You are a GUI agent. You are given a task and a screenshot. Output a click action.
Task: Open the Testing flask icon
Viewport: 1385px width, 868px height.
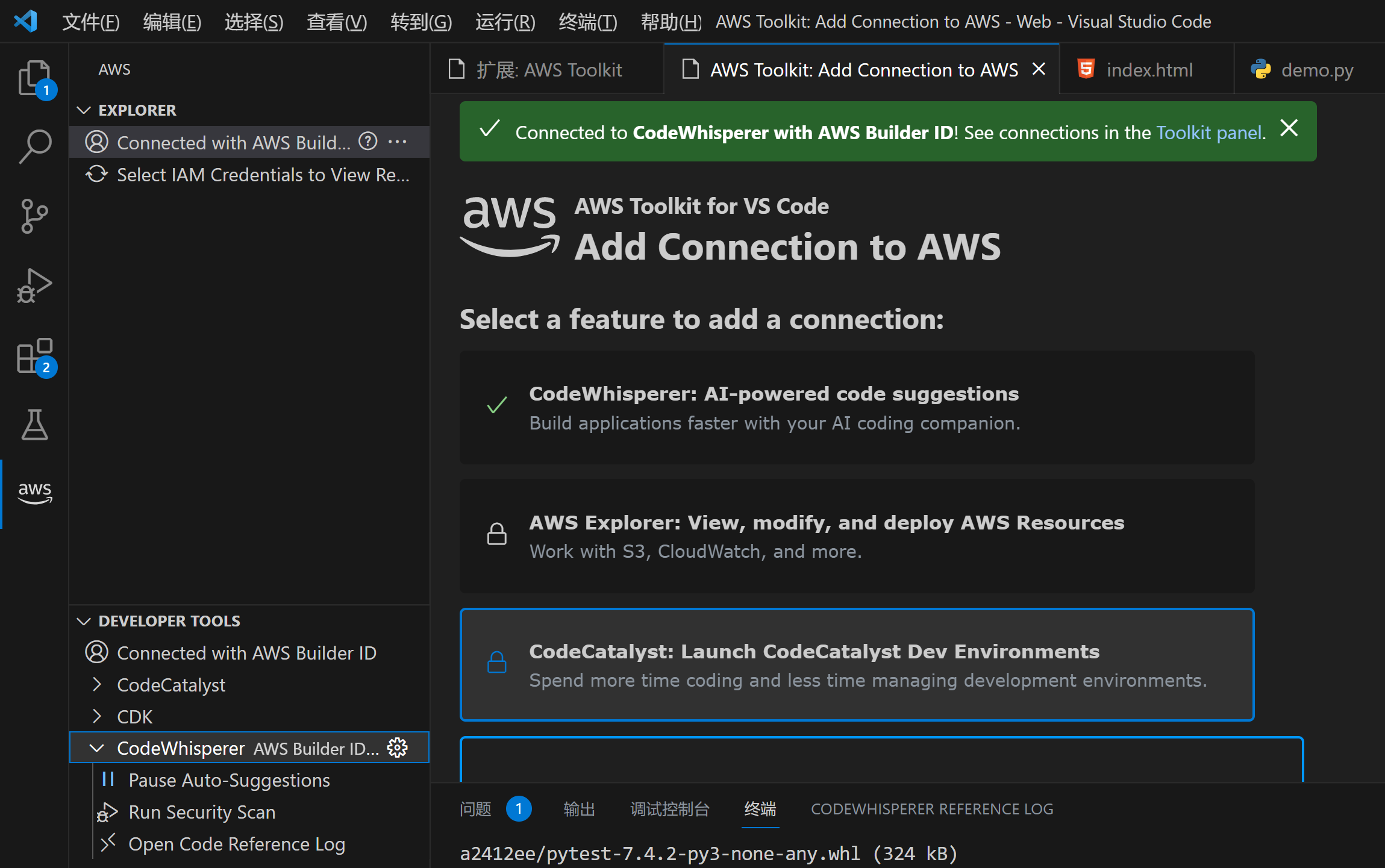tap(34, 425)
